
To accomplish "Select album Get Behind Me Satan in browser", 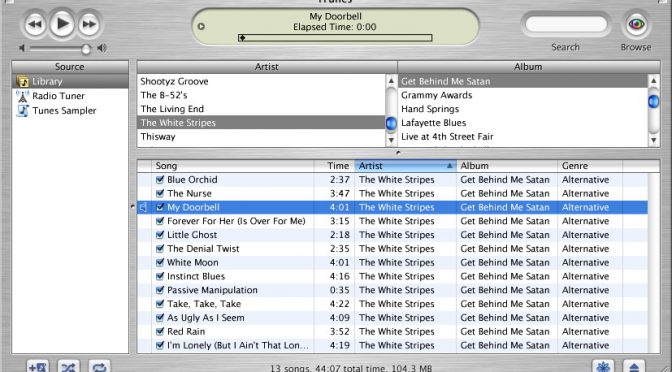I will [x=523, y=81].
